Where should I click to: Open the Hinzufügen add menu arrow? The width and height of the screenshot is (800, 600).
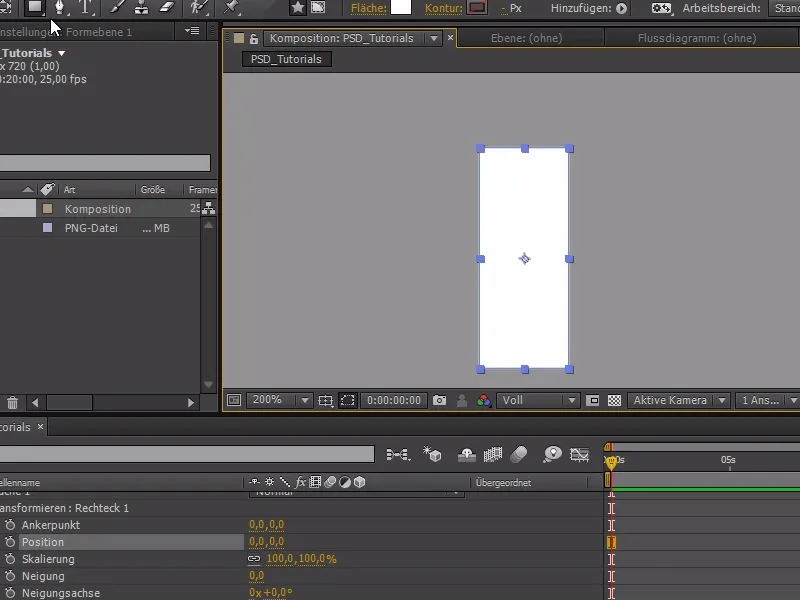[621, 8]
